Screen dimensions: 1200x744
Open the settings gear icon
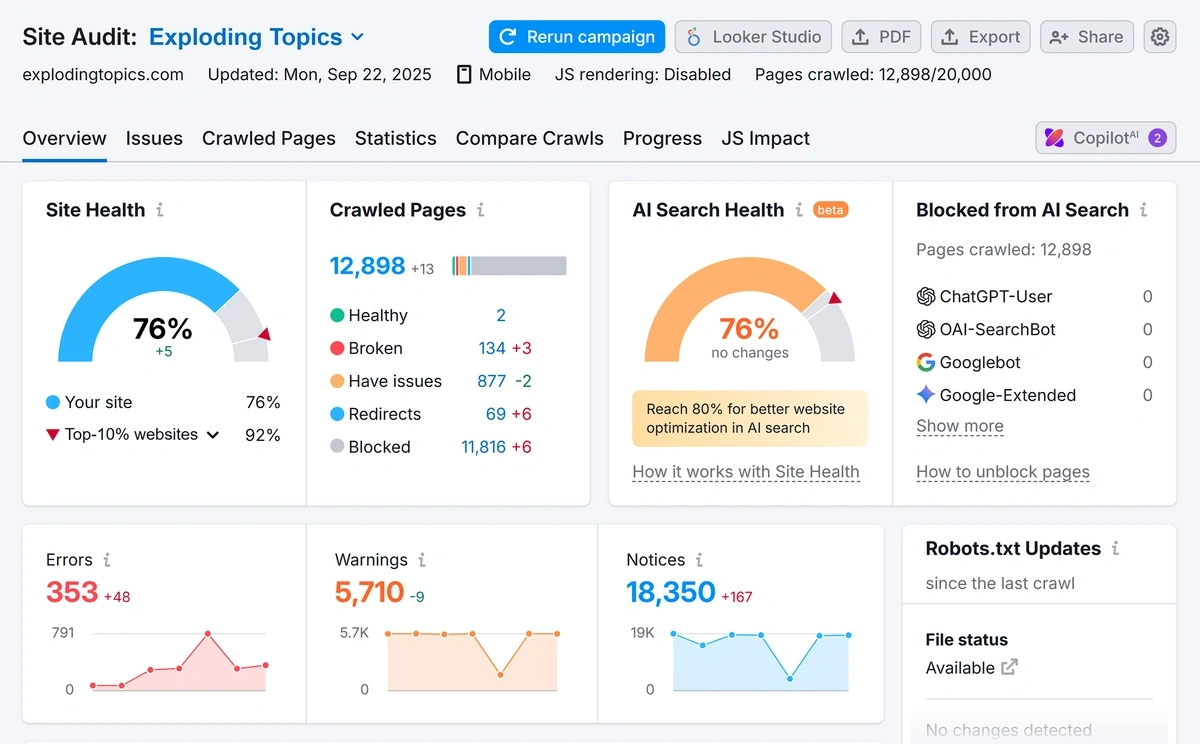tap(1159, 37)
